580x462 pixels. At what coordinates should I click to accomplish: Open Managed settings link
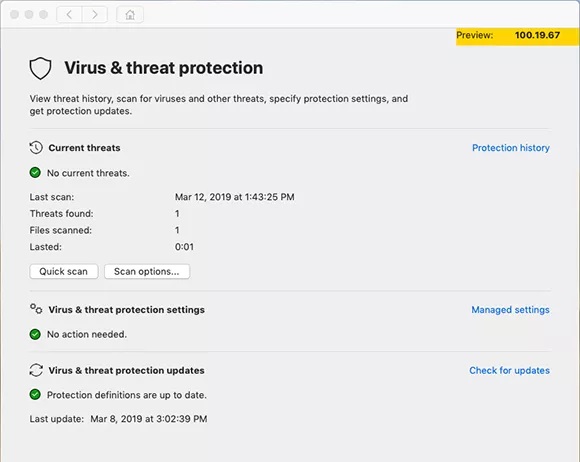510,310
